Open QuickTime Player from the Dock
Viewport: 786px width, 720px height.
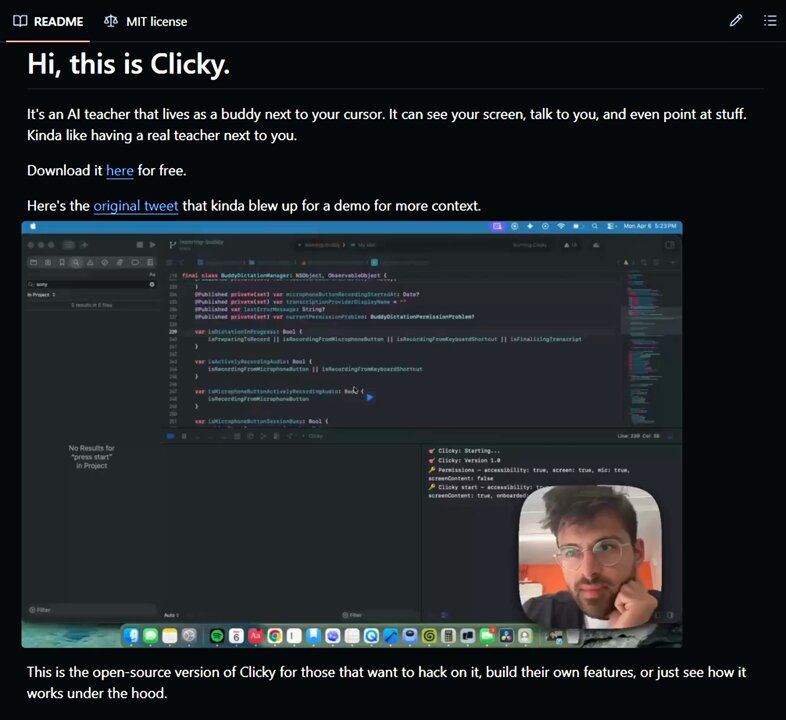coord(371,636)
